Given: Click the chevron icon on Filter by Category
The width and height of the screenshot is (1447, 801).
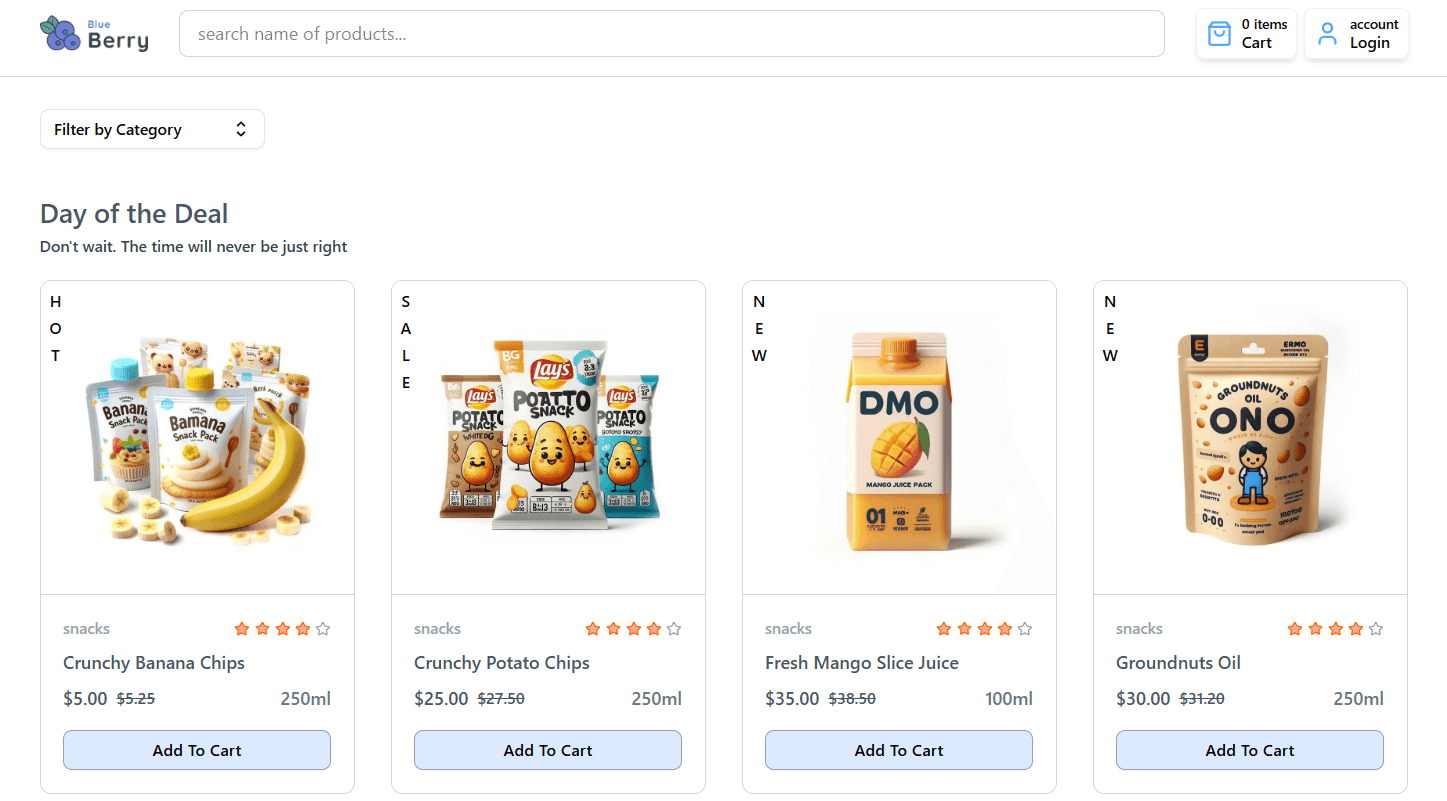Looking at the screenshot, I should 240,128.
